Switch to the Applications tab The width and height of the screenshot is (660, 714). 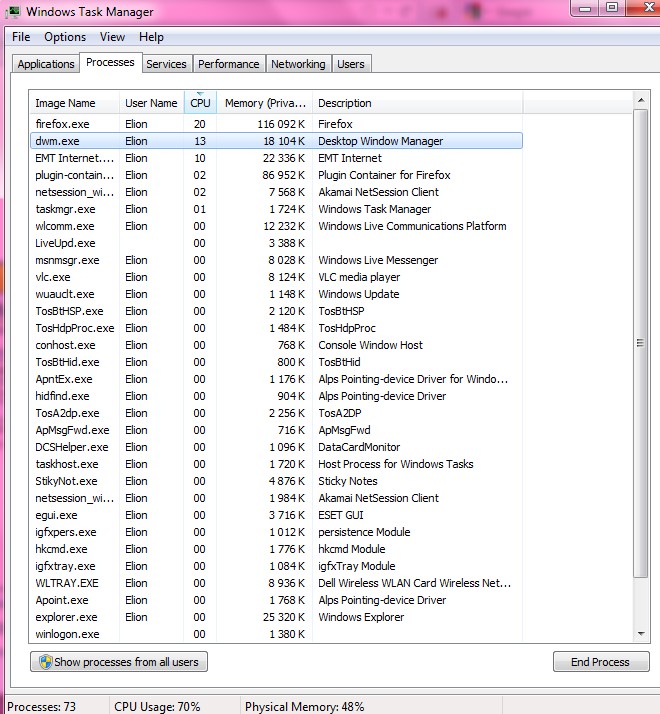click(46, 64)
